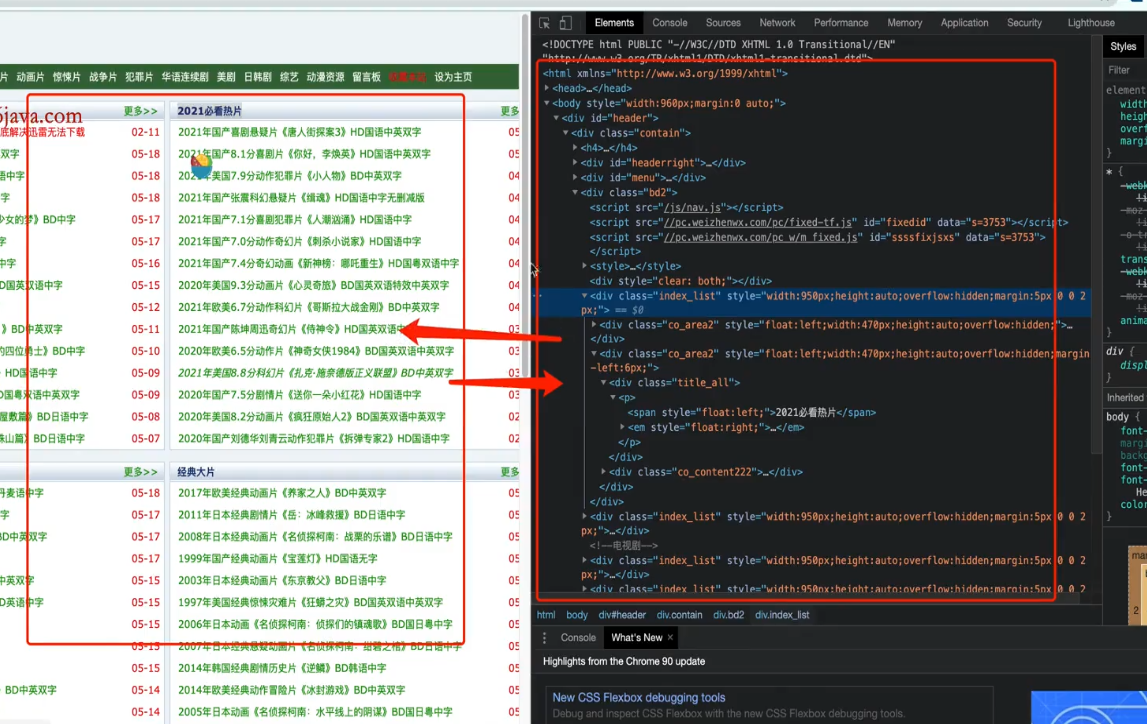Open the 日韩剧 navigation item
Image resolution: width=1147 pixels, height=724 pixels.
pyautogui.click(x=257, y=77)
